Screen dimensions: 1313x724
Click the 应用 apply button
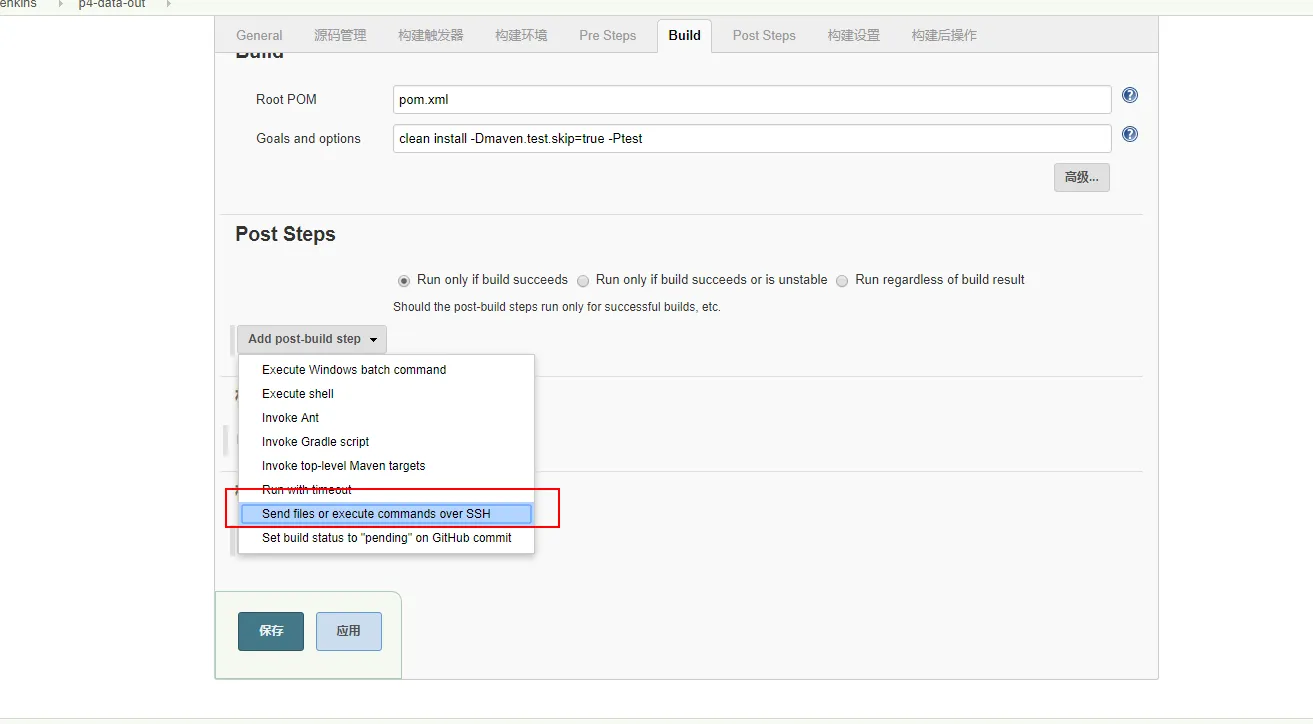[348, 631]
